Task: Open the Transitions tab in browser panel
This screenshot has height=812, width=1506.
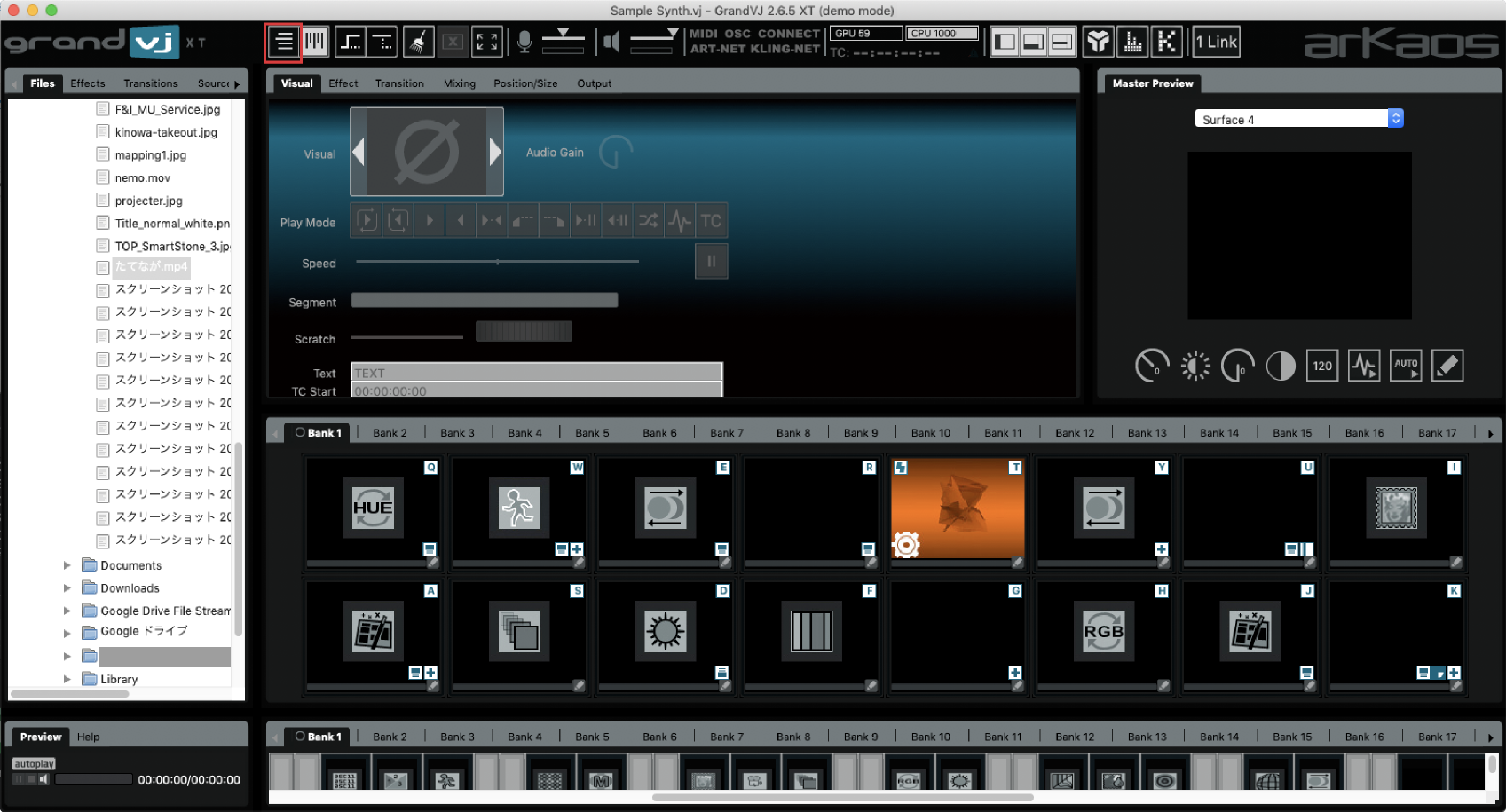Action: pyautogui.click(x=151, y=83)
